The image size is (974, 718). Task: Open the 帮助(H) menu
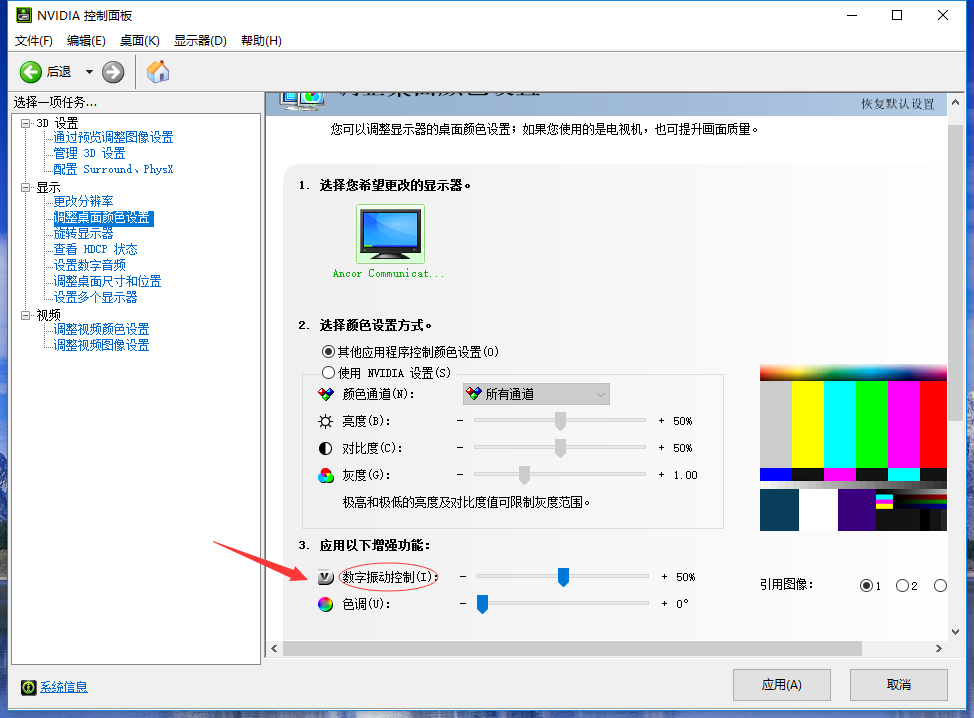pos(262,41)
